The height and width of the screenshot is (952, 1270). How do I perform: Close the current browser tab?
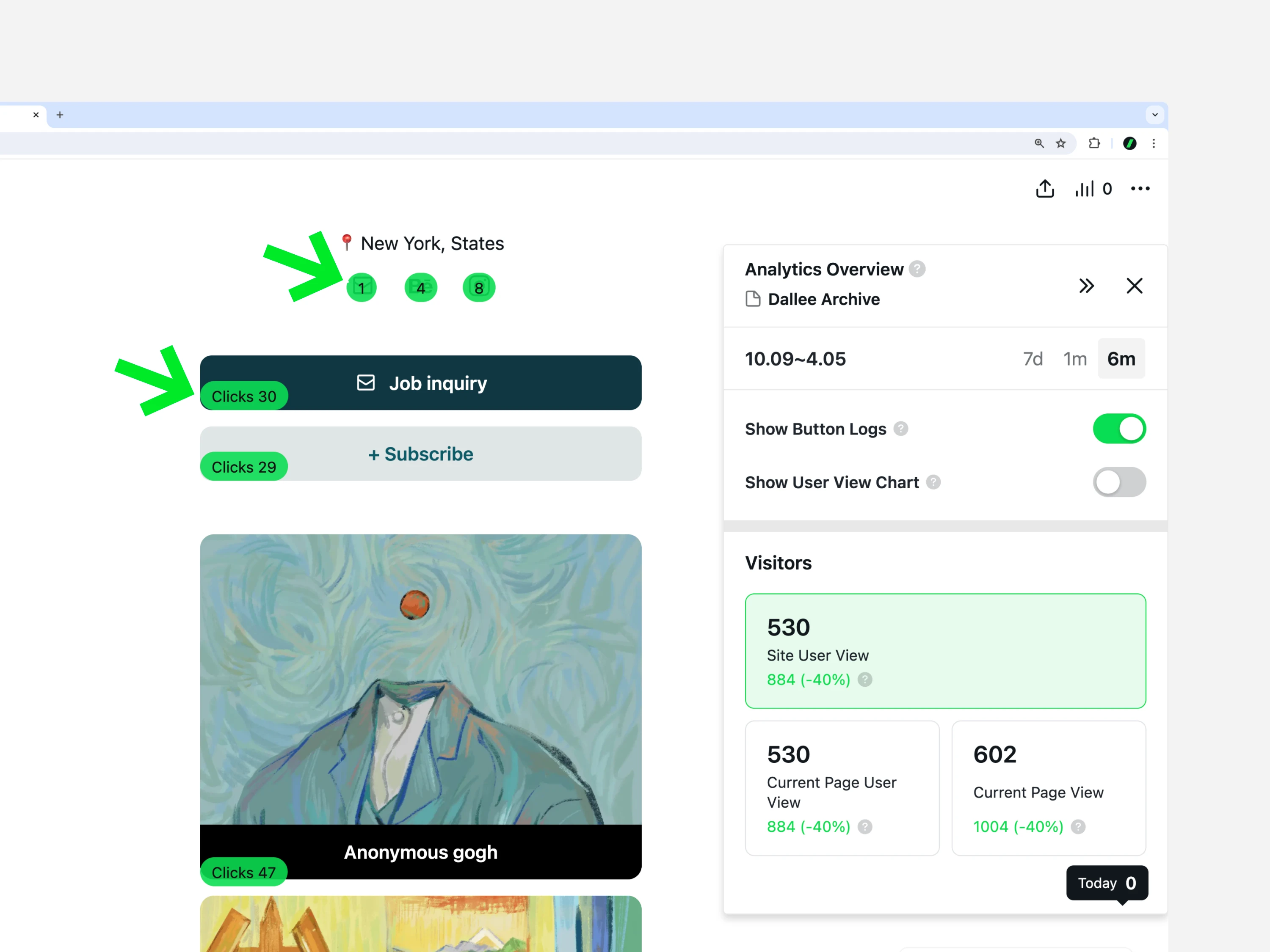point(36,115)
